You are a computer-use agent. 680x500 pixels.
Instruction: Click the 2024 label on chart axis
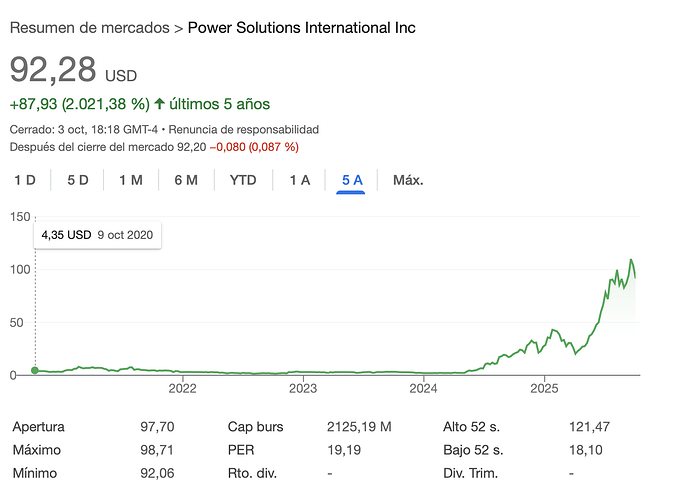(423, 388)
